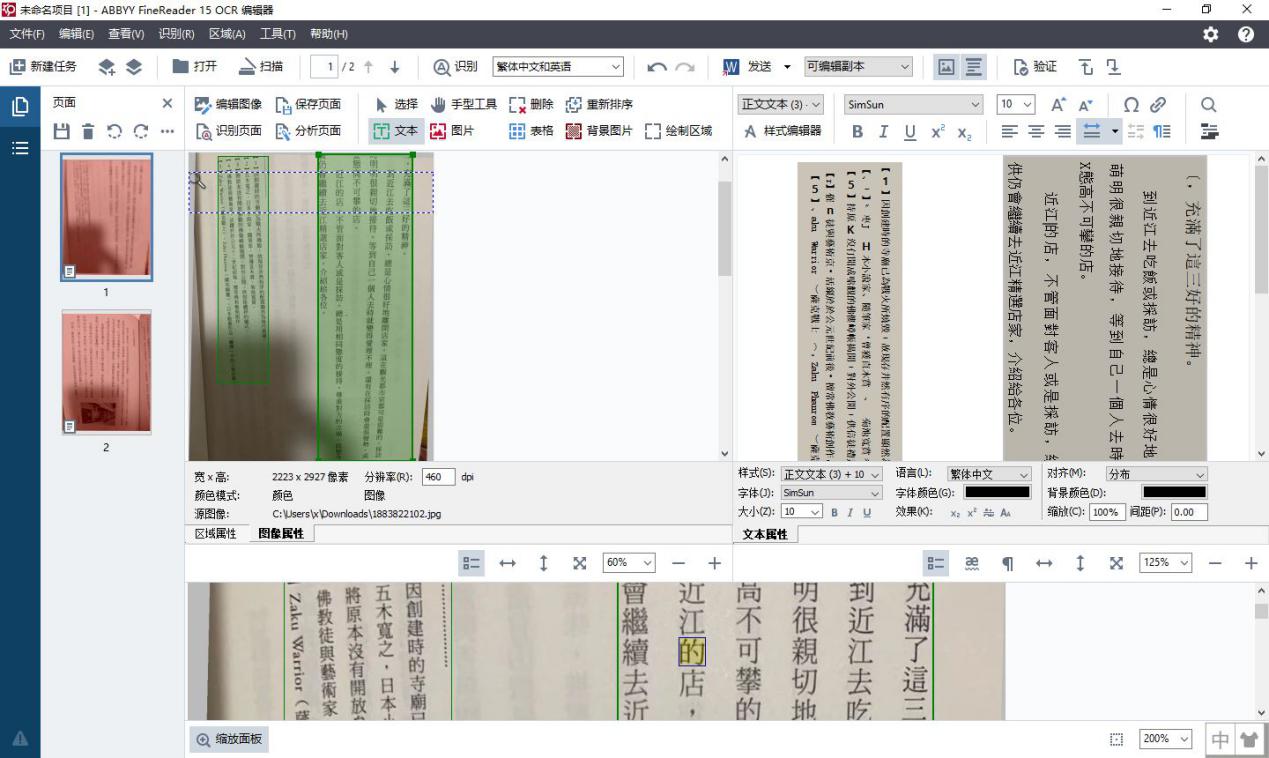Open the 正文文本 (3) style dropdown

coord(781,104)
